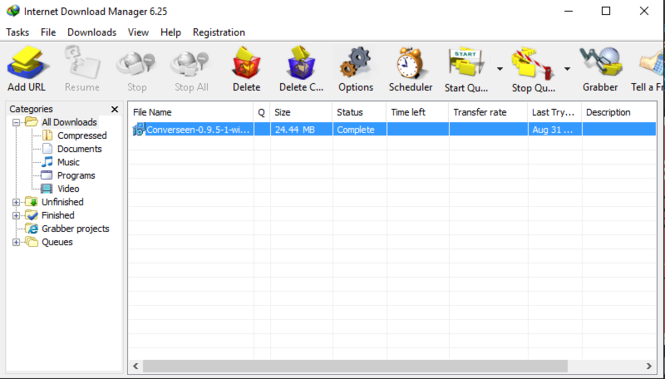Image resolution: width=665 pixels, height=379 pixels.
Task: Click the Complete status cell
Action: pyautogui.click(x=360, y=129)
